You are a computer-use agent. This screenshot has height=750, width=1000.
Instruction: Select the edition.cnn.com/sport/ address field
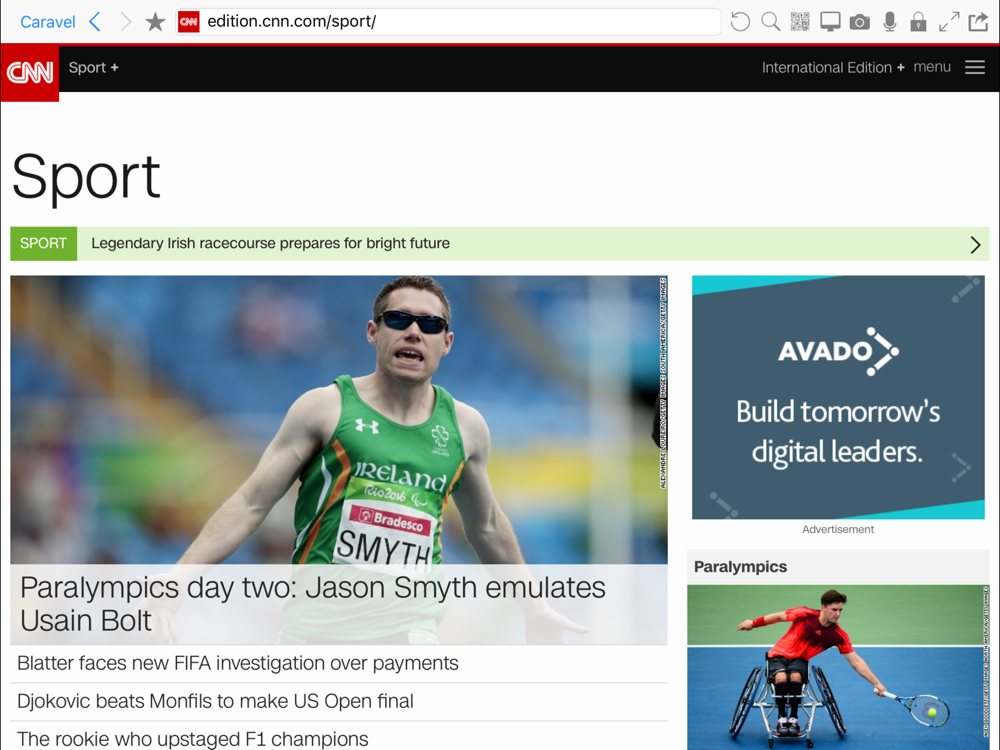pos(448,22)
